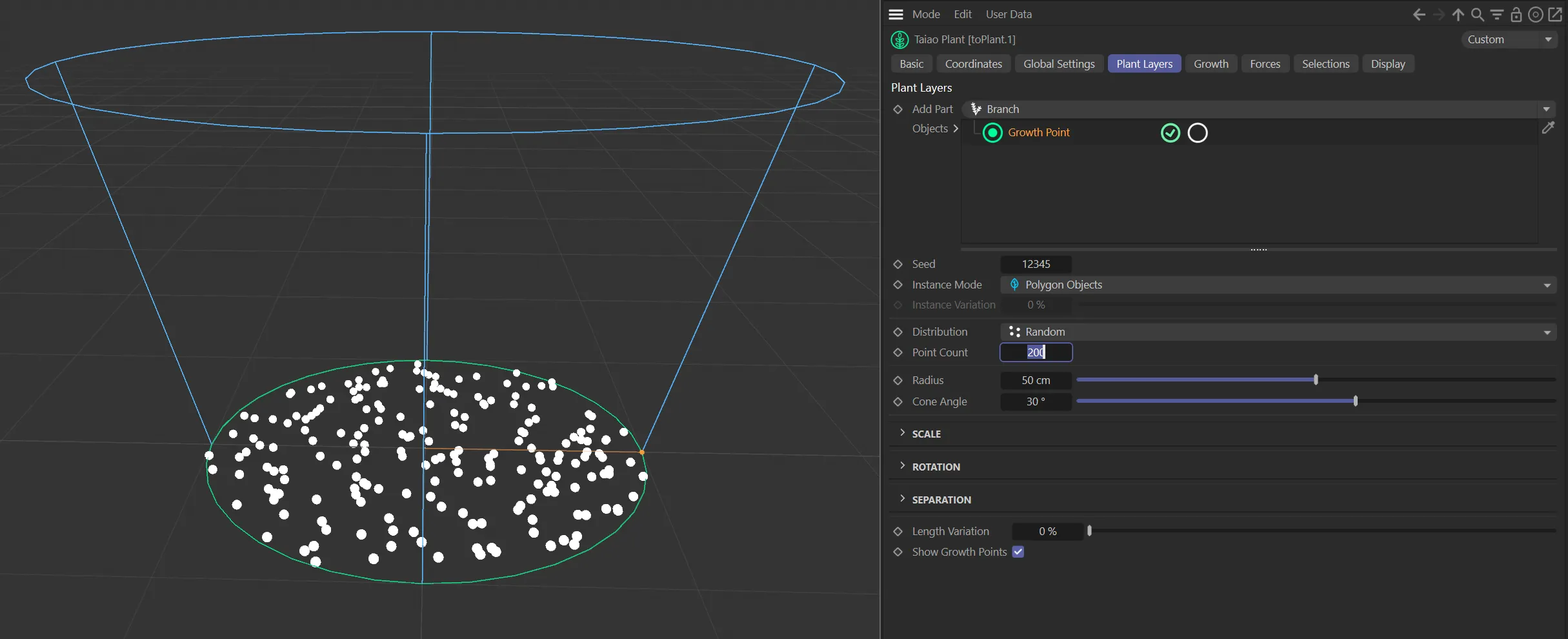Click the back arrow navigation icon
The height and width of the screenshot is (639, 1568).
[x=1418, y=14]
